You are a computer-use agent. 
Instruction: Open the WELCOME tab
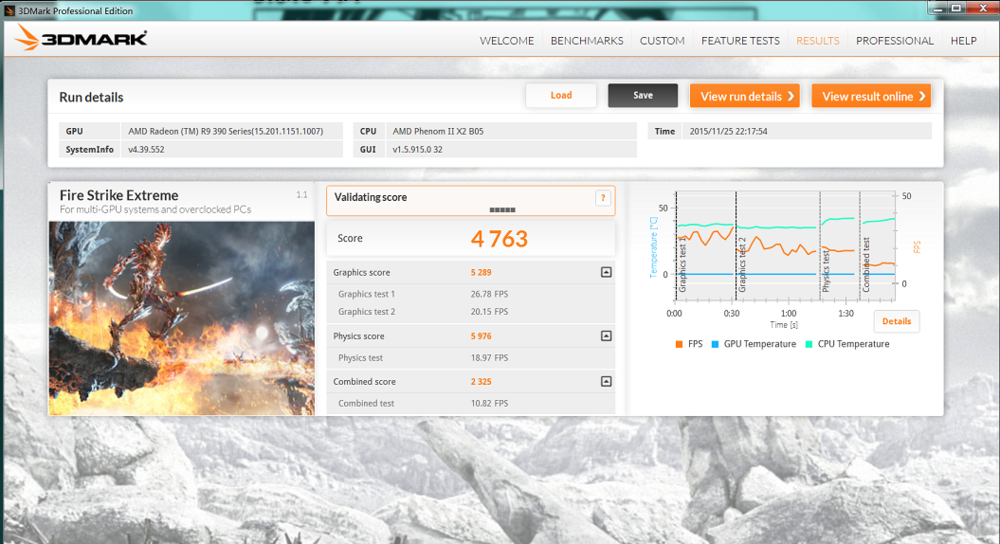[x=506, y=41]
